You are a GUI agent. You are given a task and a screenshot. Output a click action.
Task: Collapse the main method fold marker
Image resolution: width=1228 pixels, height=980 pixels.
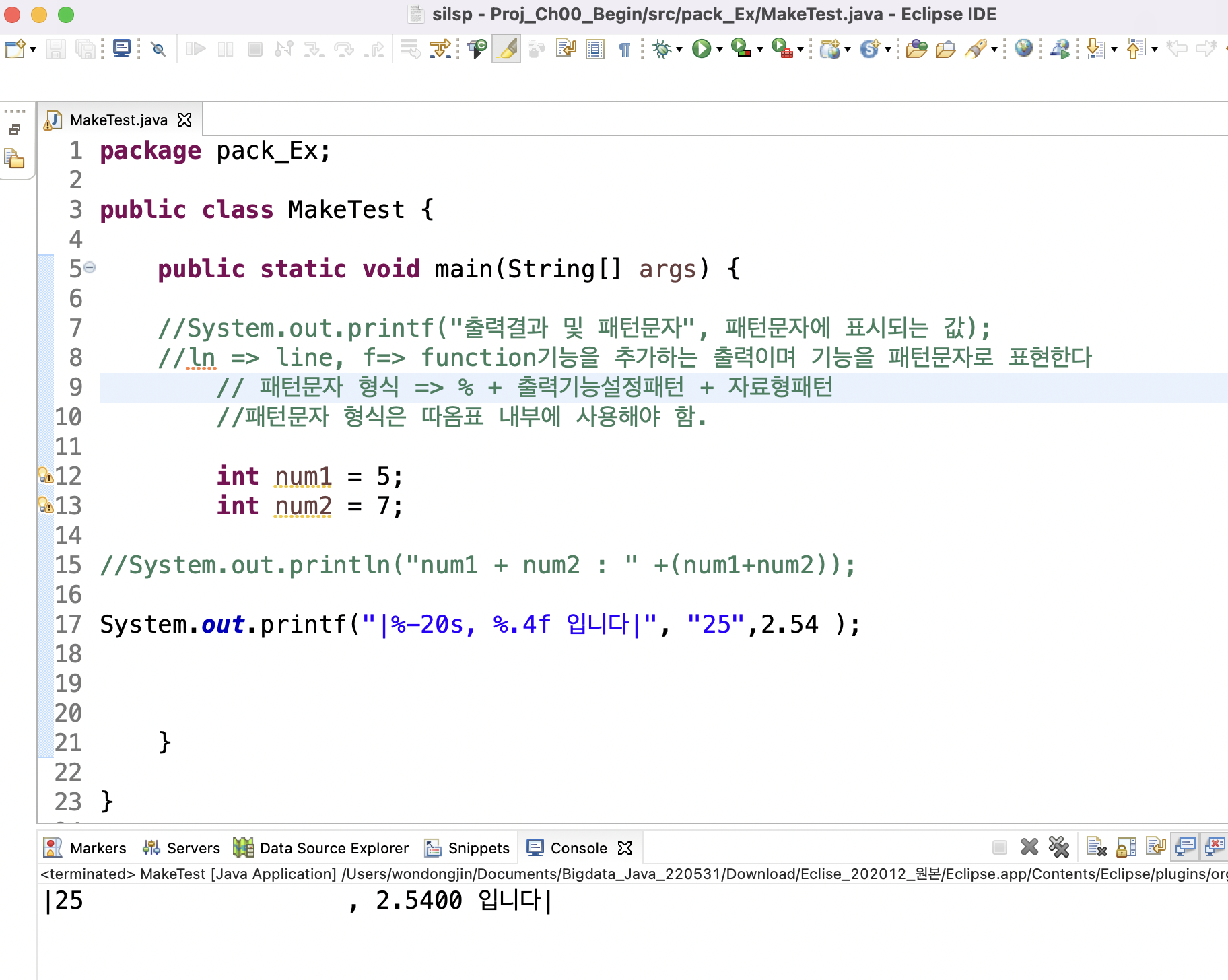[90, 267]
